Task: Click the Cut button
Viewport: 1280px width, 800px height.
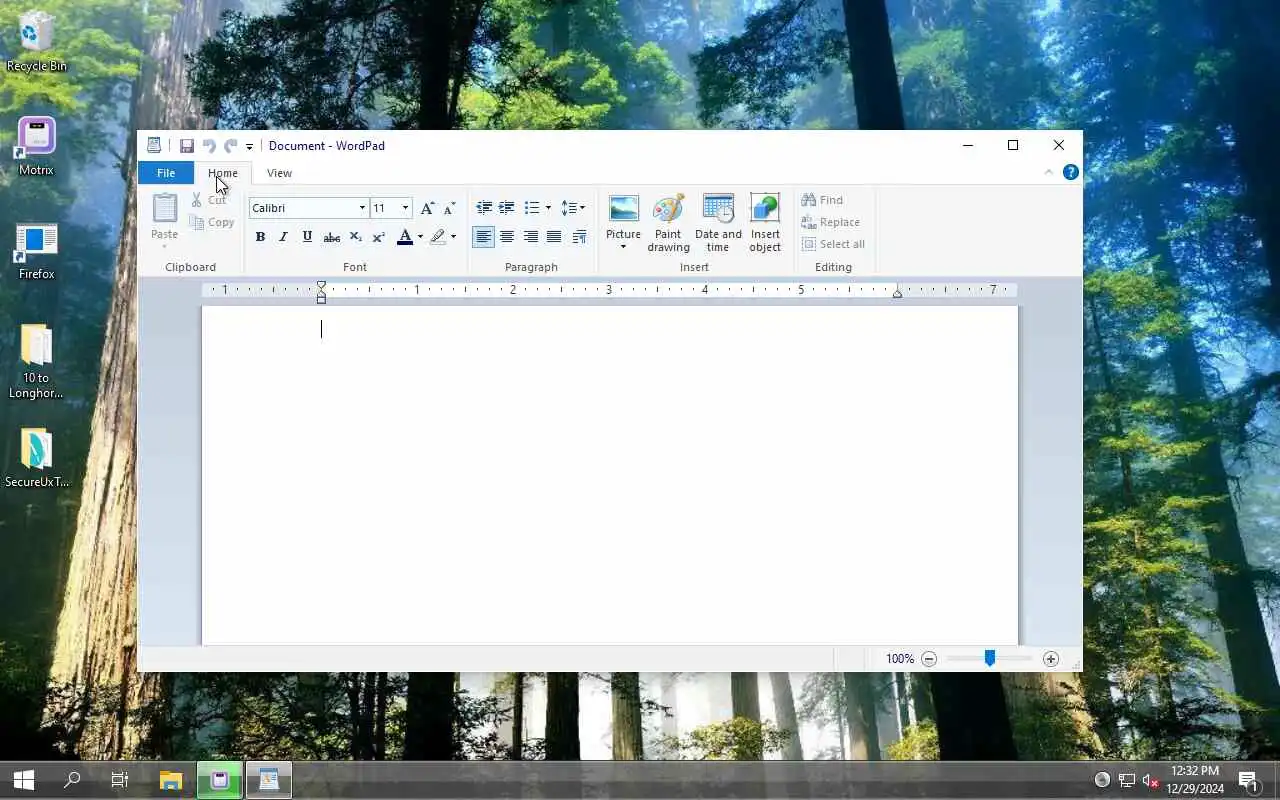Action: coord(209,200)
